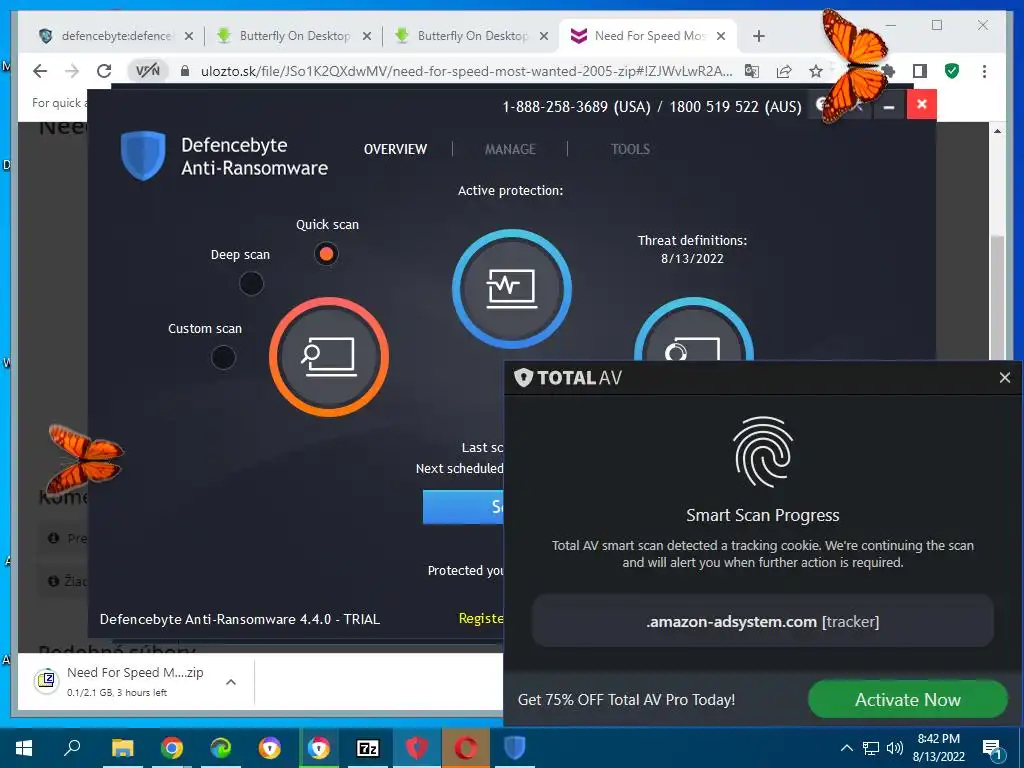This screenshot has width=1024, height=768.
Task: Select the Quick scan option
Action: point(326,253)
